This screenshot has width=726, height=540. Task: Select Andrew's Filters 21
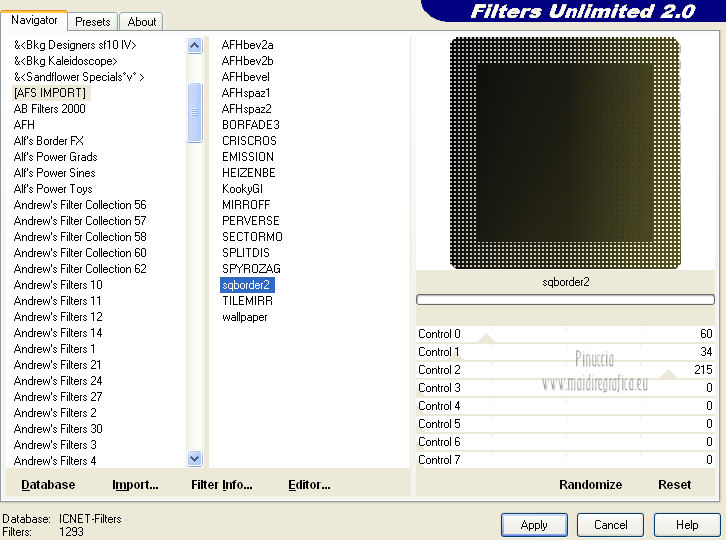(x=57, y=365)
